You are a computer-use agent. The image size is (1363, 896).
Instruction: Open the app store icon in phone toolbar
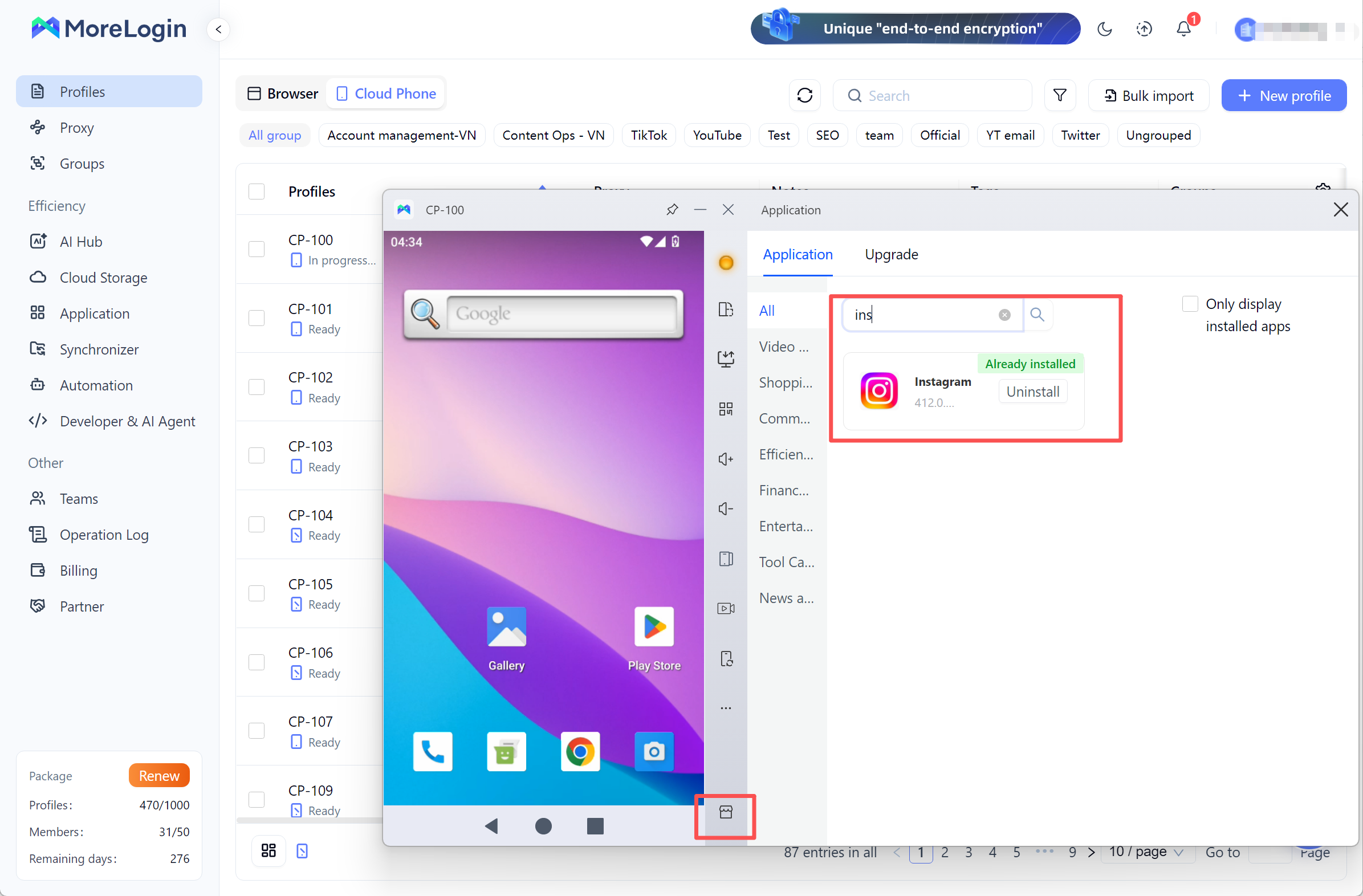tap(726, 812)
